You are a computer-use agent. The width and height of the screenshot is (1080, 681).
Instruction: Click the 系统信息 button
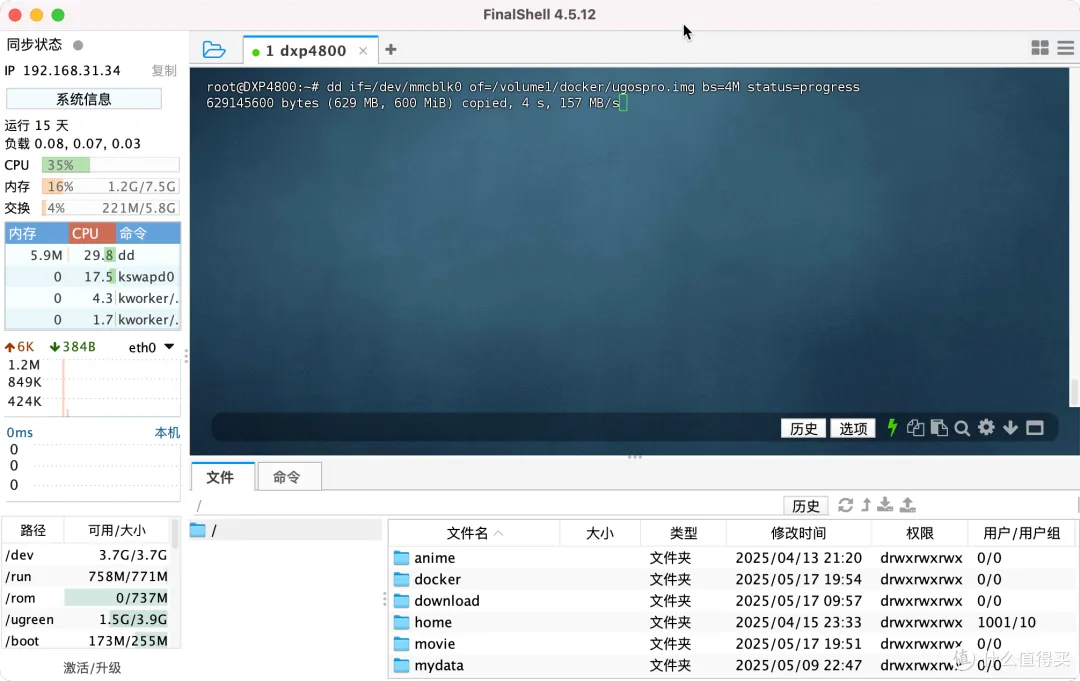pos(84,99)
